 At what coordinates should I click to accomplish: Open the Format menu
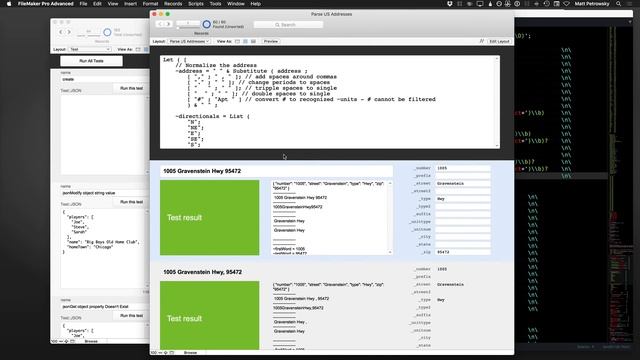click(150, 4)
